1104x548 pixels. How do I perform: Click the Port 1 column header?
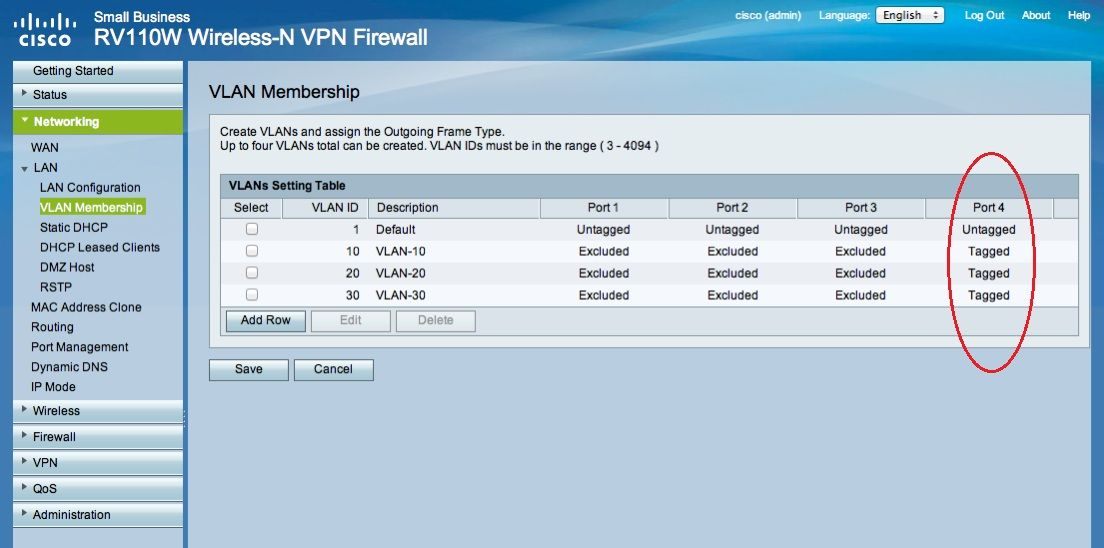tap(603, 208)
